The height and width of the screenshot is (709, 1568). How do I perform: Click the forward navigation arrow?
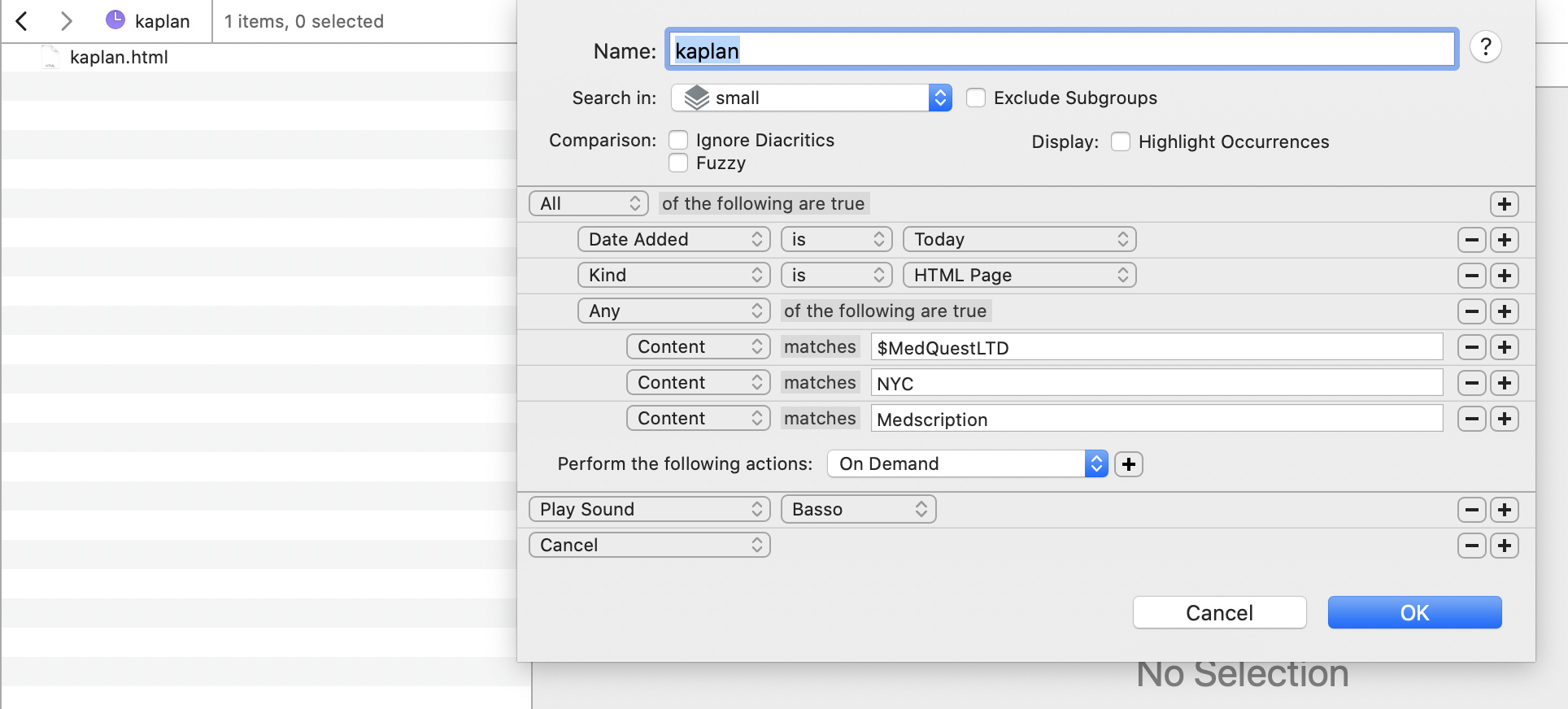point(67,21)
